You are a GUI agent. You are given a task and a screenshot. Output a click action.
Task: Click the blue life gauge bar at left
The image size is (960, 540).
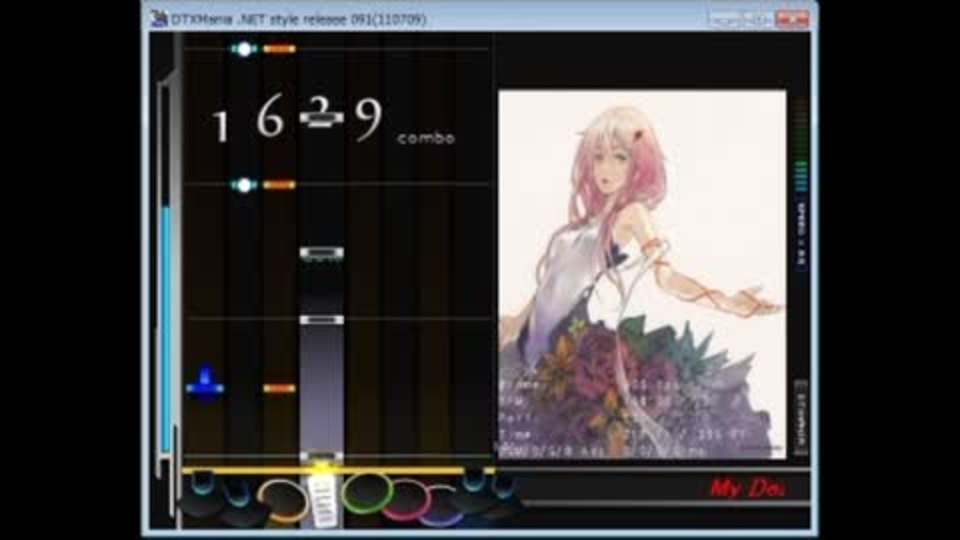tap(166, 329)
